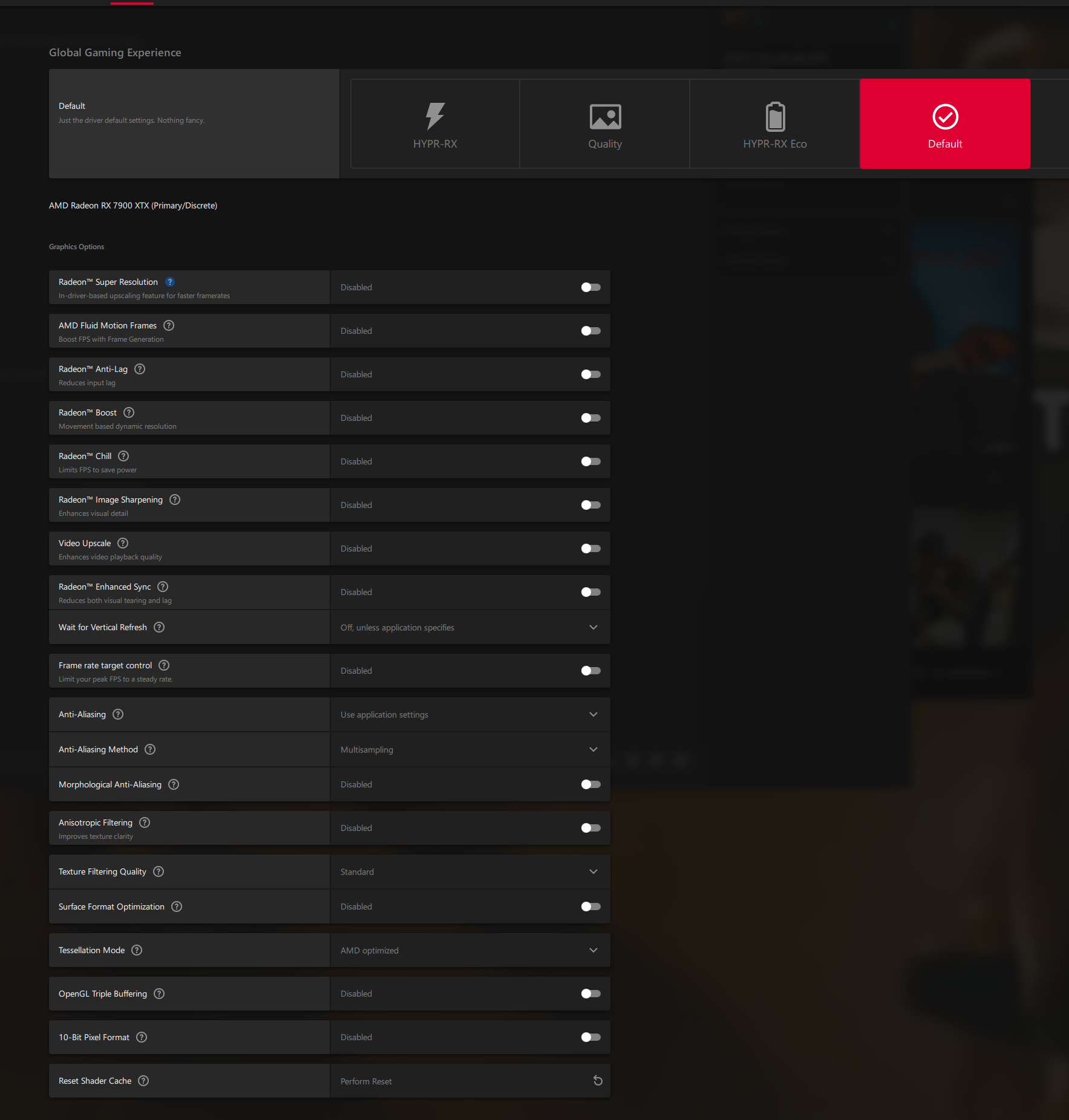The width and height of the screenshot is (1069, 1120).
Task: Pick the Default profile tile
Action: click(945, 123)
